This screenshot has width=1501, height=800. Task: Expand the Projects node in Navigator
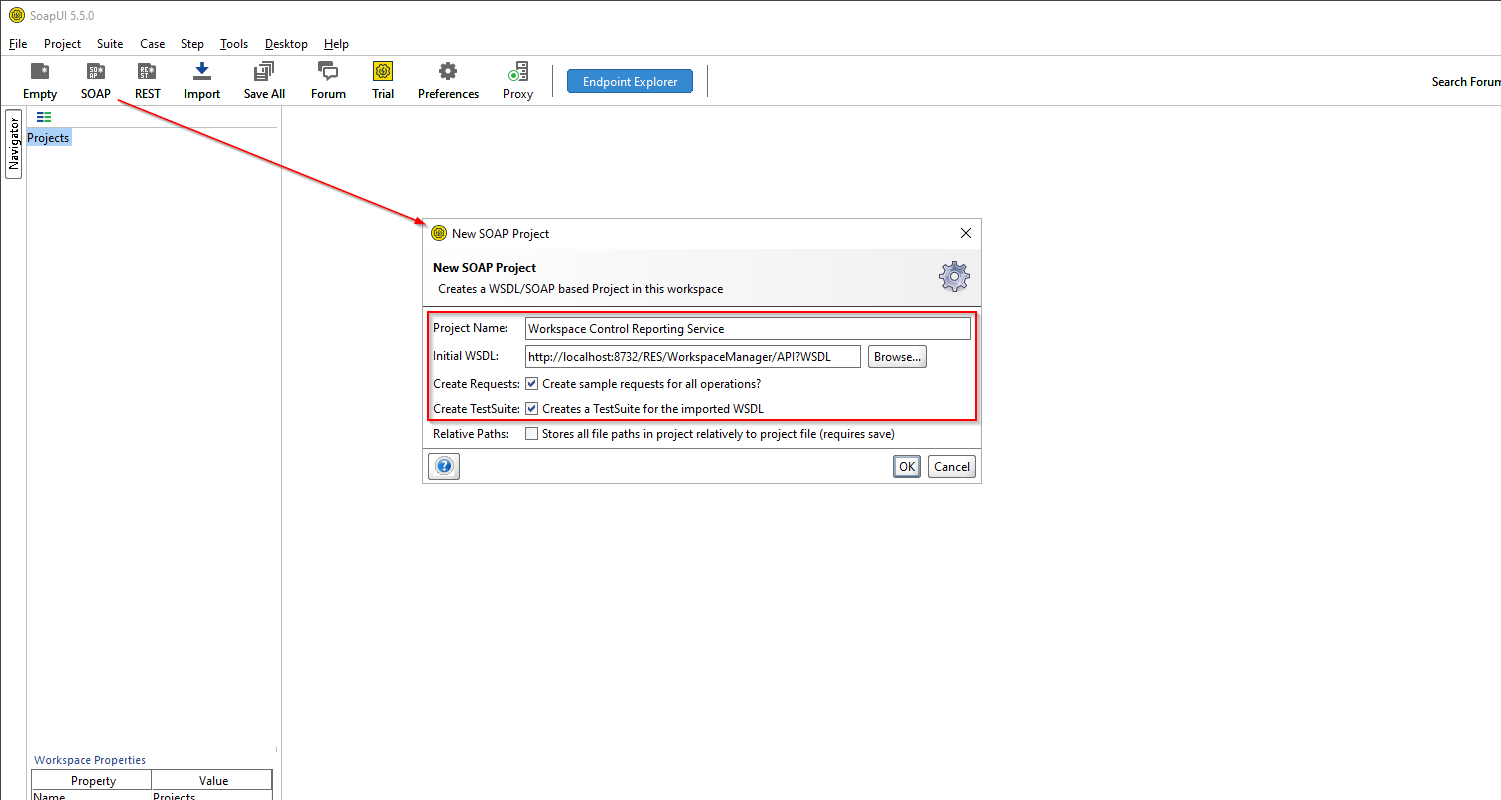click(48, 137)
